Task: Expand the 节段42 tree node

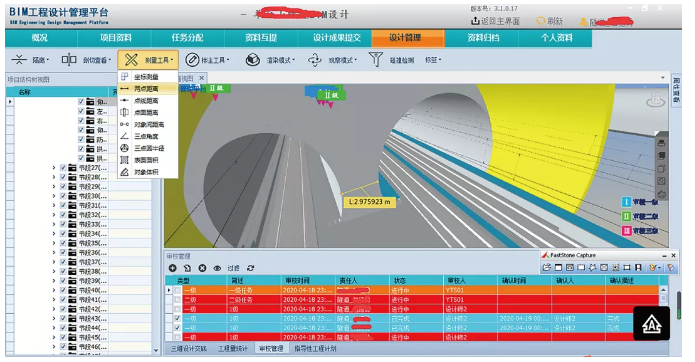Action: click(54, 309)
